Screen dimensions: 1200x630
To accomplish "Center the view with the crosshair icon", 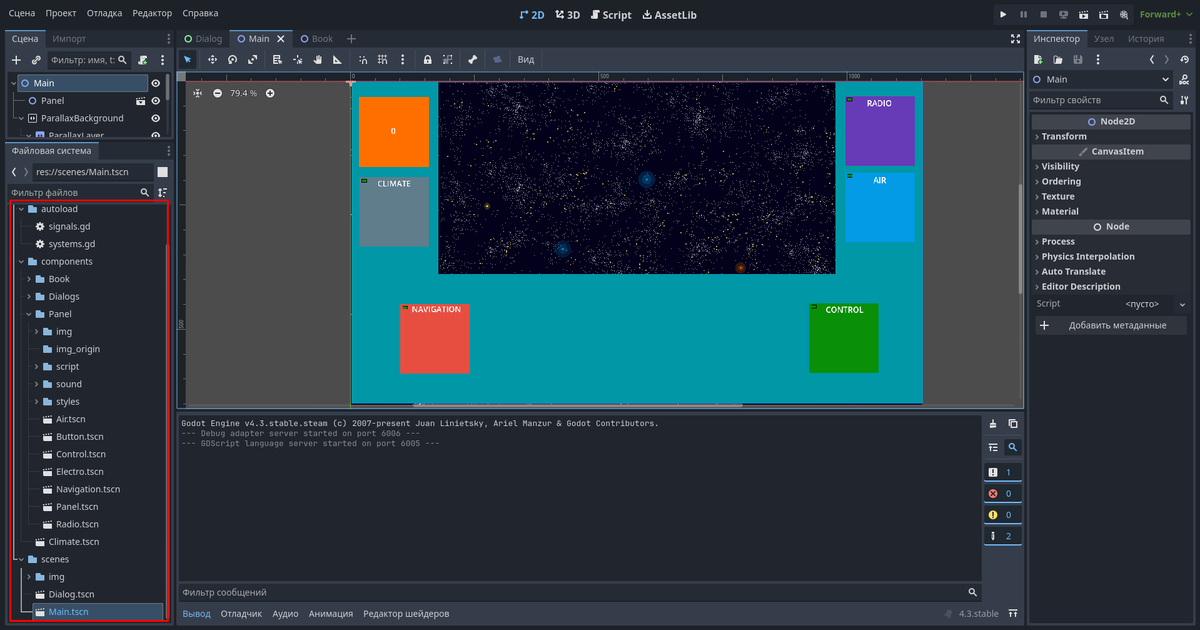I will [x=197, y=93].
